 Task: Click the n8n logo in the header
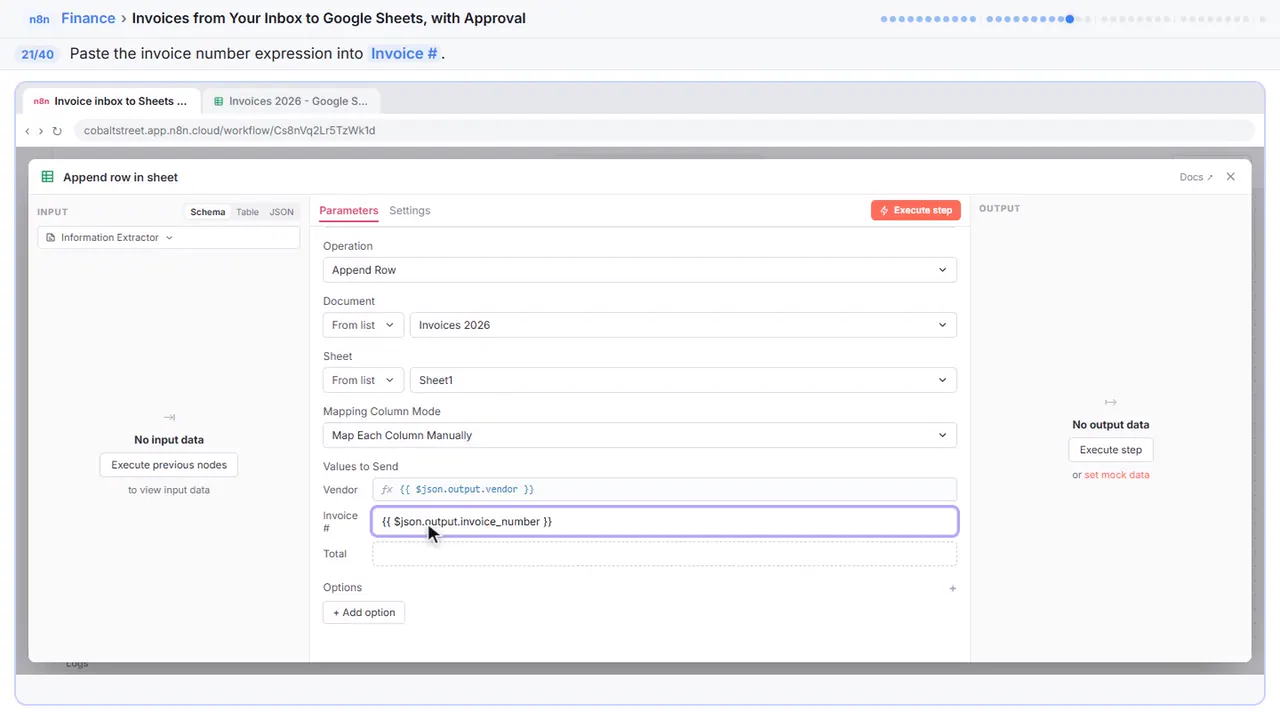pos(40,19)
